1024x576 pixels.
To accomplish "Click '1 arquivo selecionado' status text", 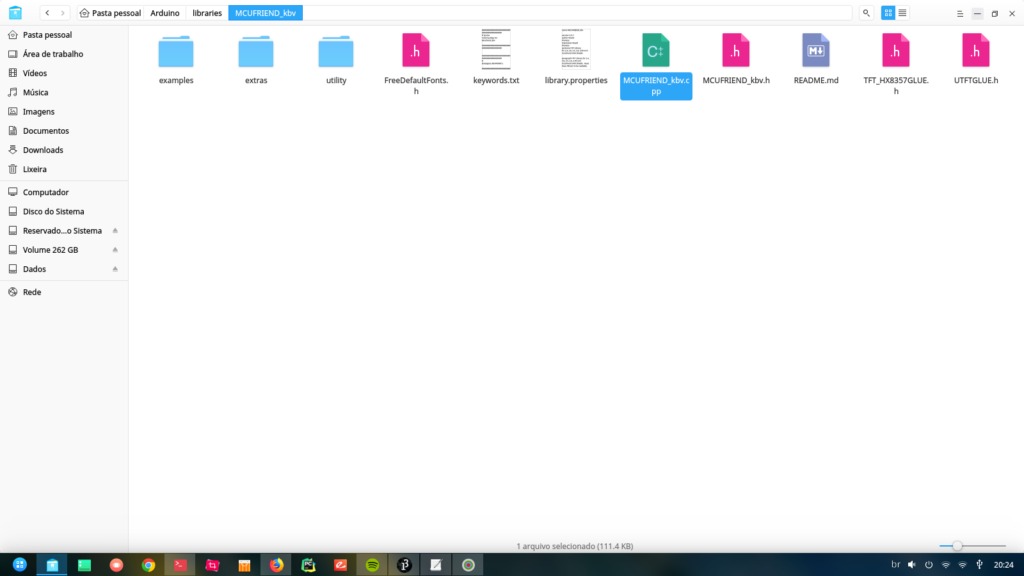I will [574, 546].
